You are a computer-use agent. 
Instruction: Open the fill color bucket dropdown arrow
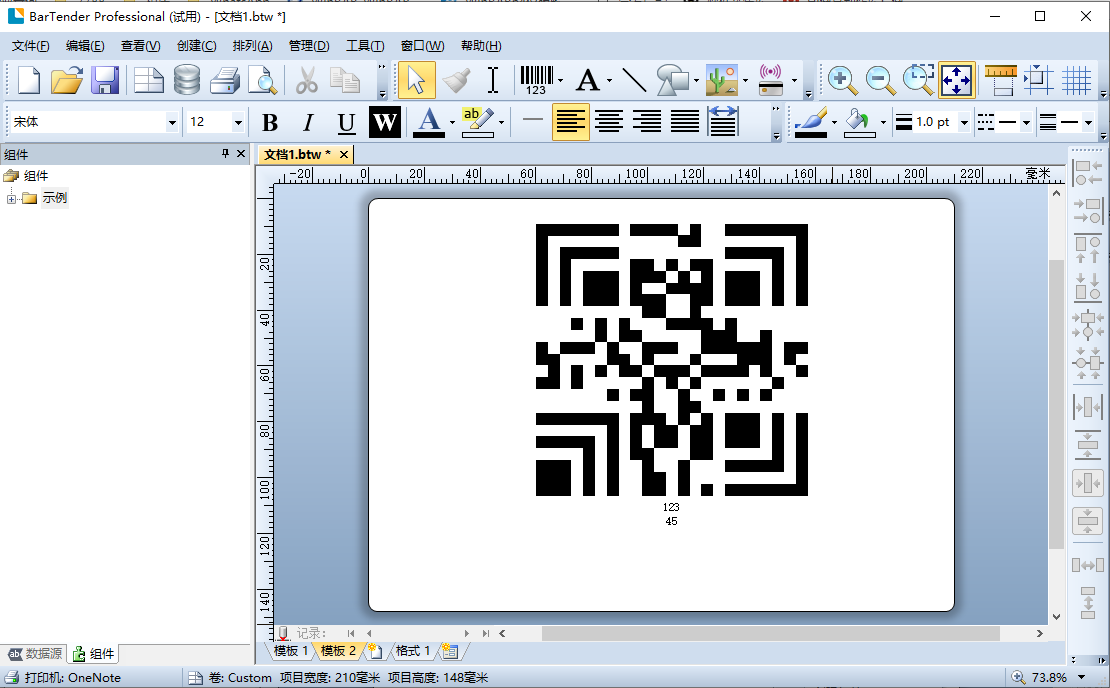(x=883, y=122)
